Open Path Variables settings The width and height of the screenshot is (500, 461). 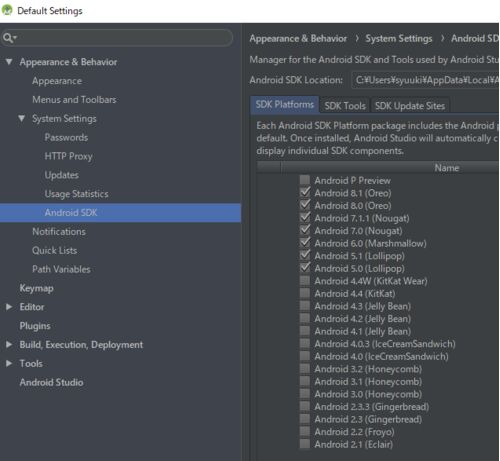point(61,269)
